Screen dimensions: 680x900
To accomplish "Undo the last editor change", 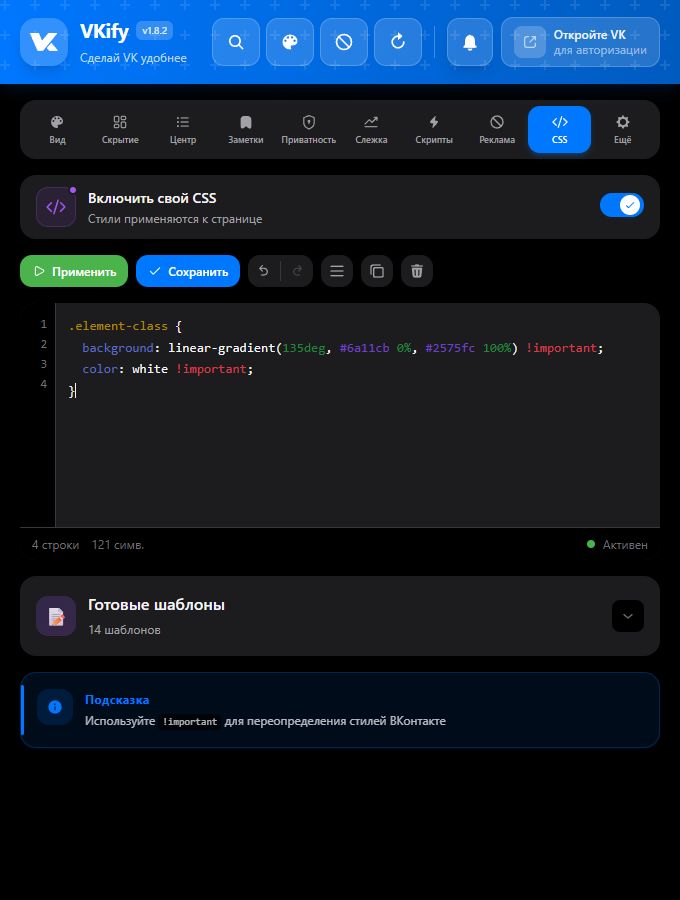I will click(x=264, y=271).
